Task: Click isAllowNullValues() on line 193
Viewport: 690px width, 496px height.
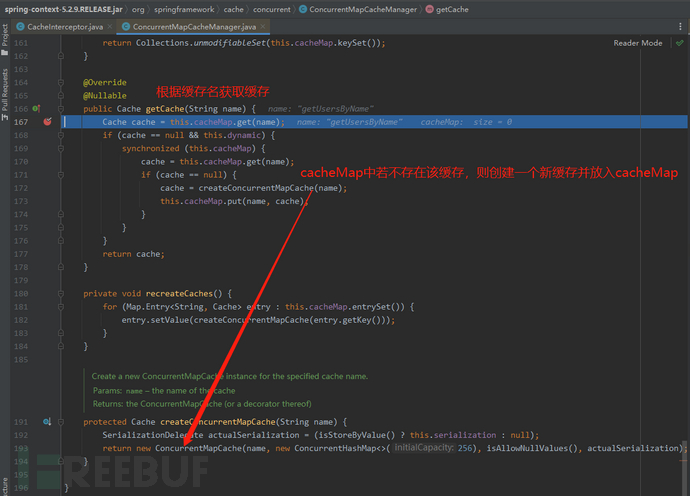Action: point(532,448)
